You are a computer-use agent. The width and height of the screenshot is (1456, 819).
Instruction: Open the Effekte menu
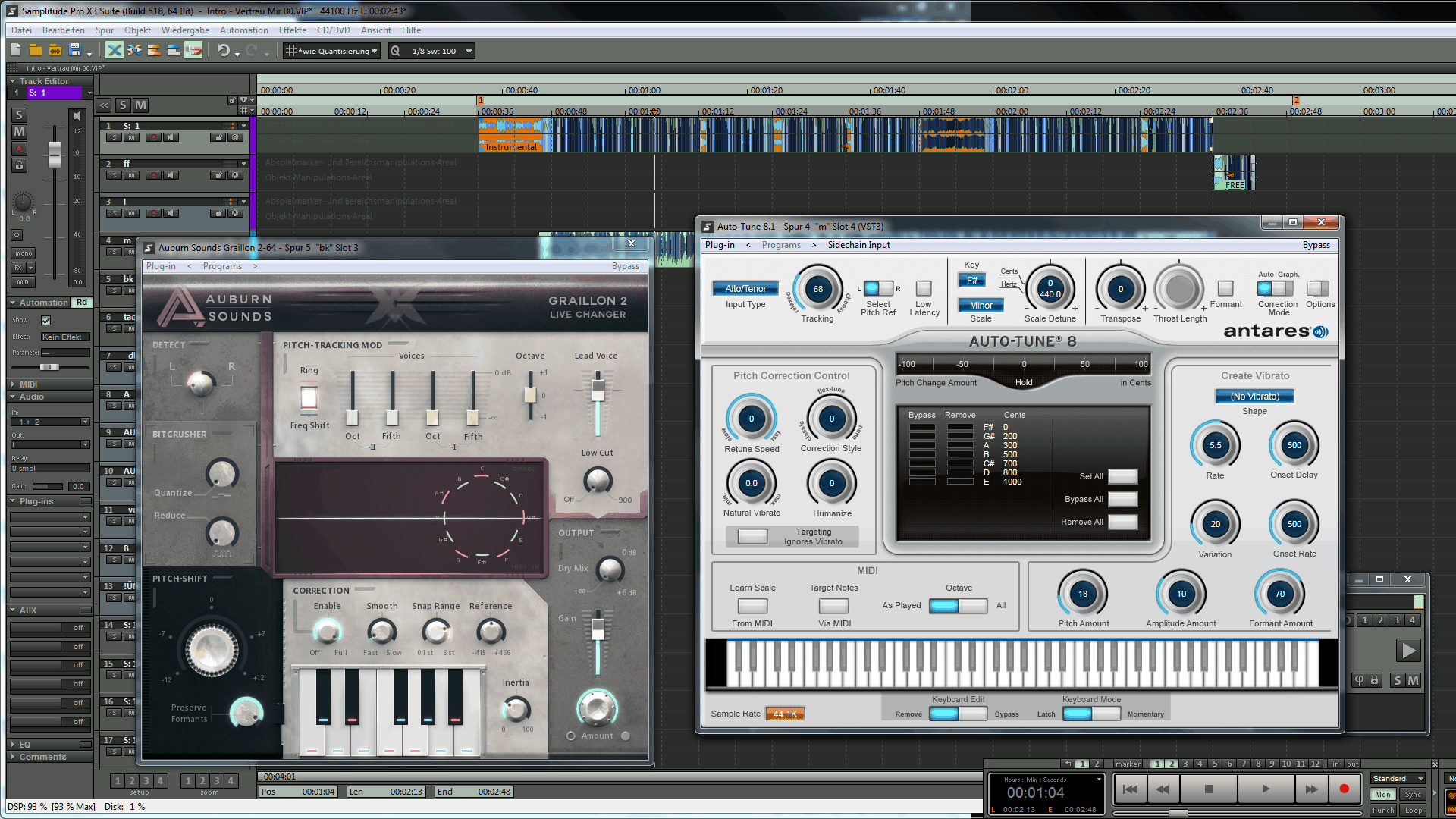click(293, 30)
